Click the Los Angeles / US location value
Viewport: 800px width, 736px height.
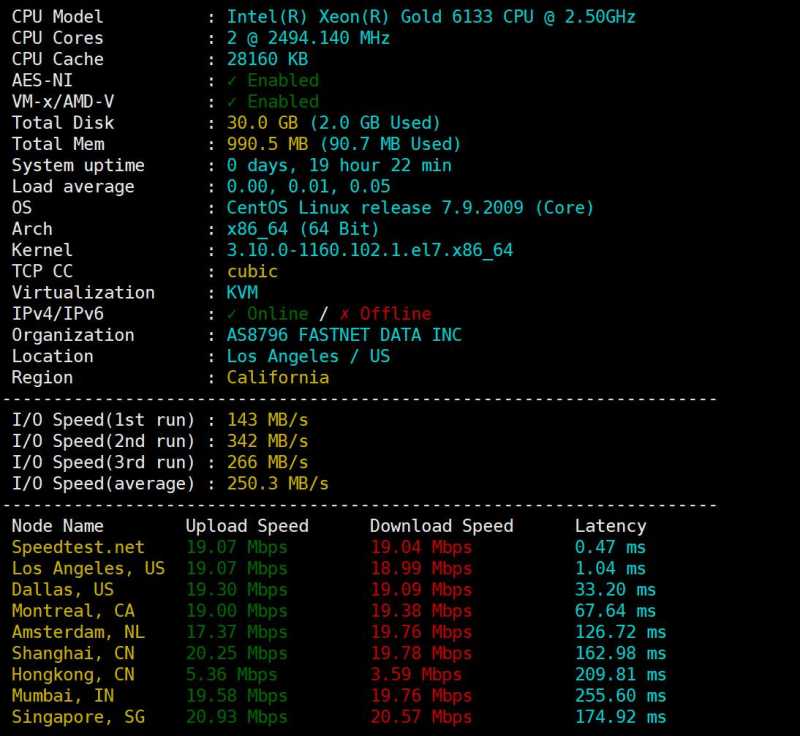(x=308, y=356)
